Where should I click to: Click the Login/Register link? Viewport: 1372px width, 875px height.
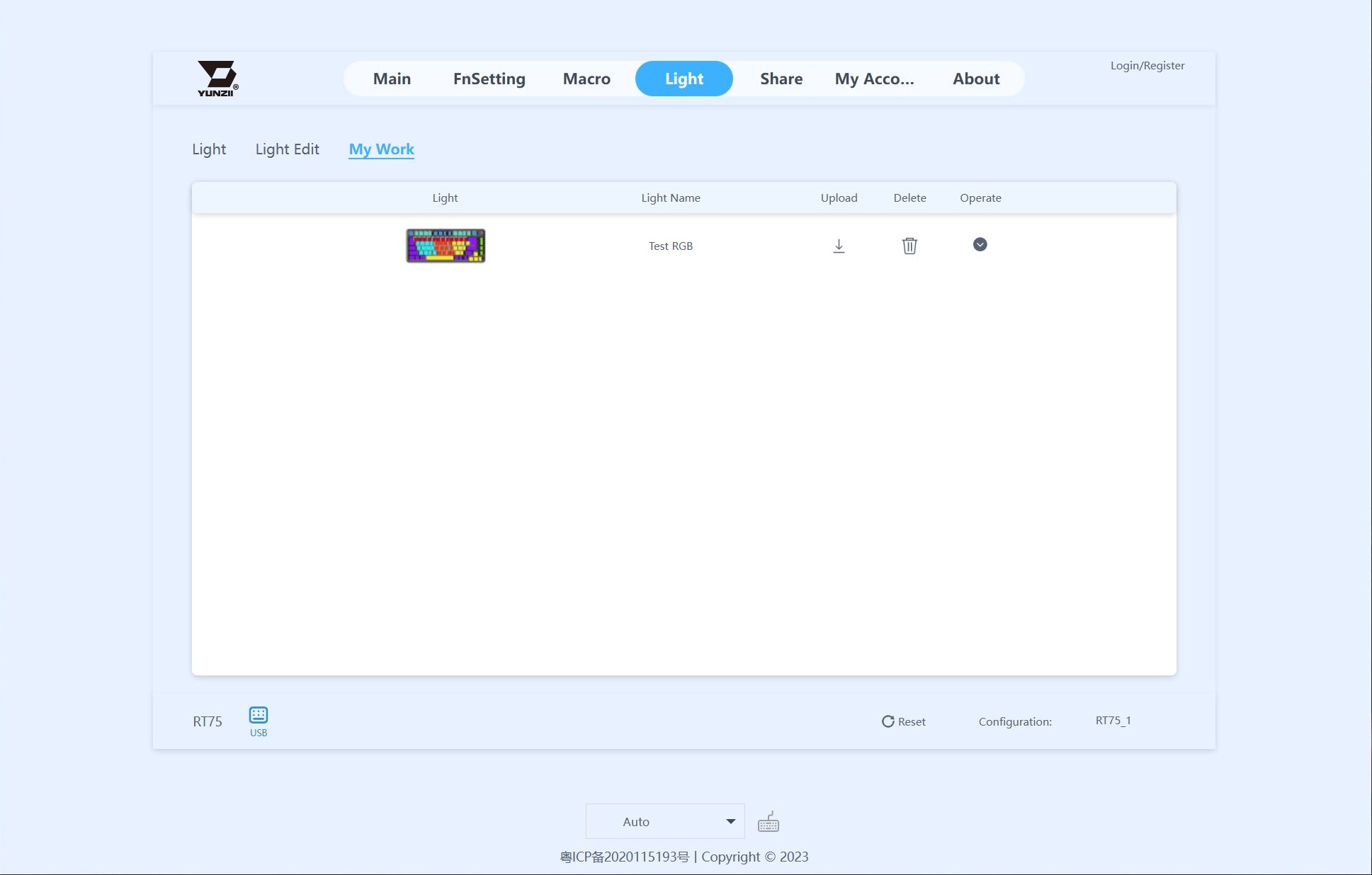tap(1147, 66)
